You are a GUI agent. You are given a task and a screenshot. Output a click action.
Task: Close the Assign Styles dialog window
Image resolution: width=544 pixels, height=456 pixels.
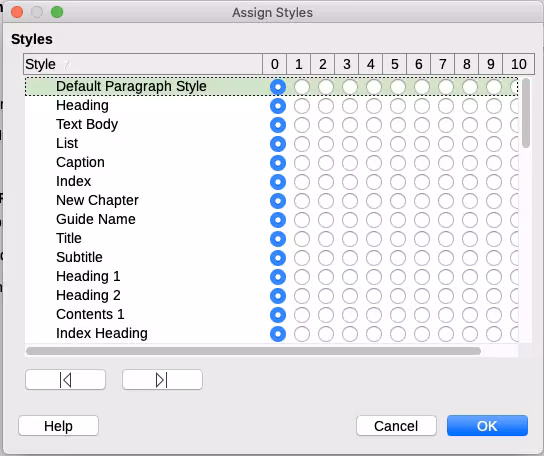pos(17,12)
